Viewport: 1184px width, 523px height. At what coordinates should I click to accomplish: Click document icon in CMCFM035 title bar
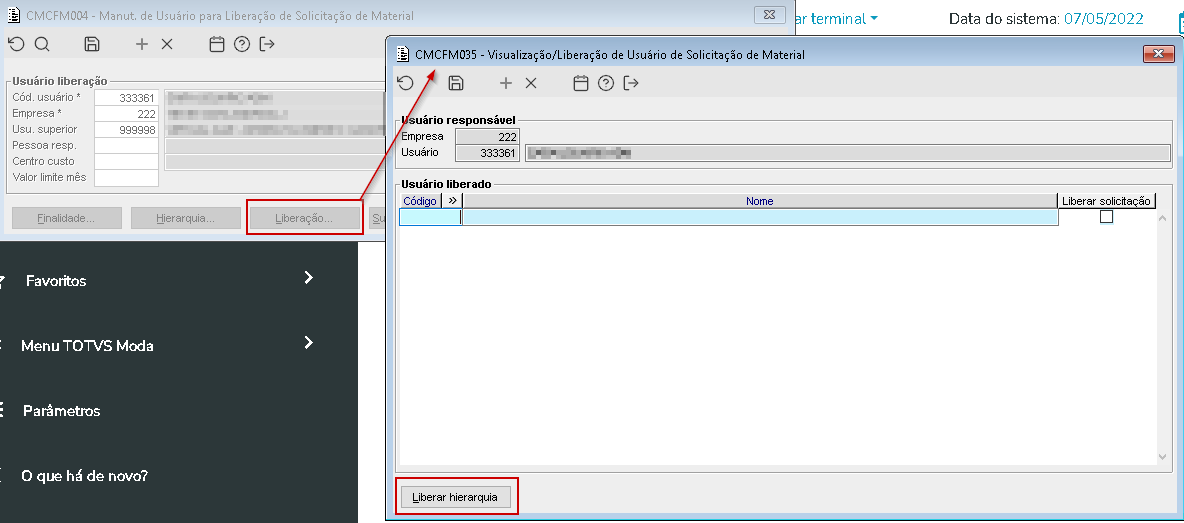402,54
